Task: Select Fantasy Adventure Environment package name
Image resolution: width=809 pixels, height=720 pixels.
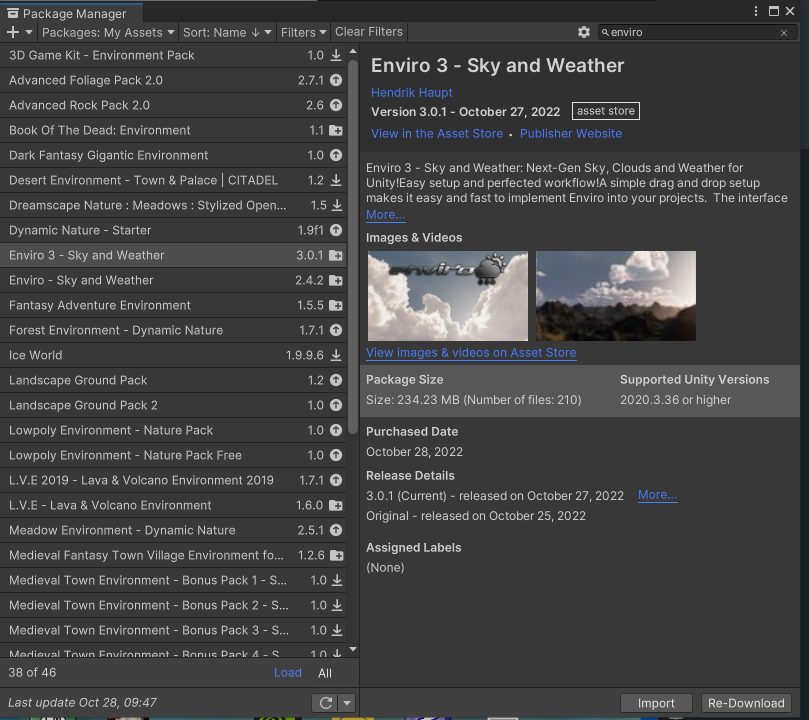Action: 100,305
